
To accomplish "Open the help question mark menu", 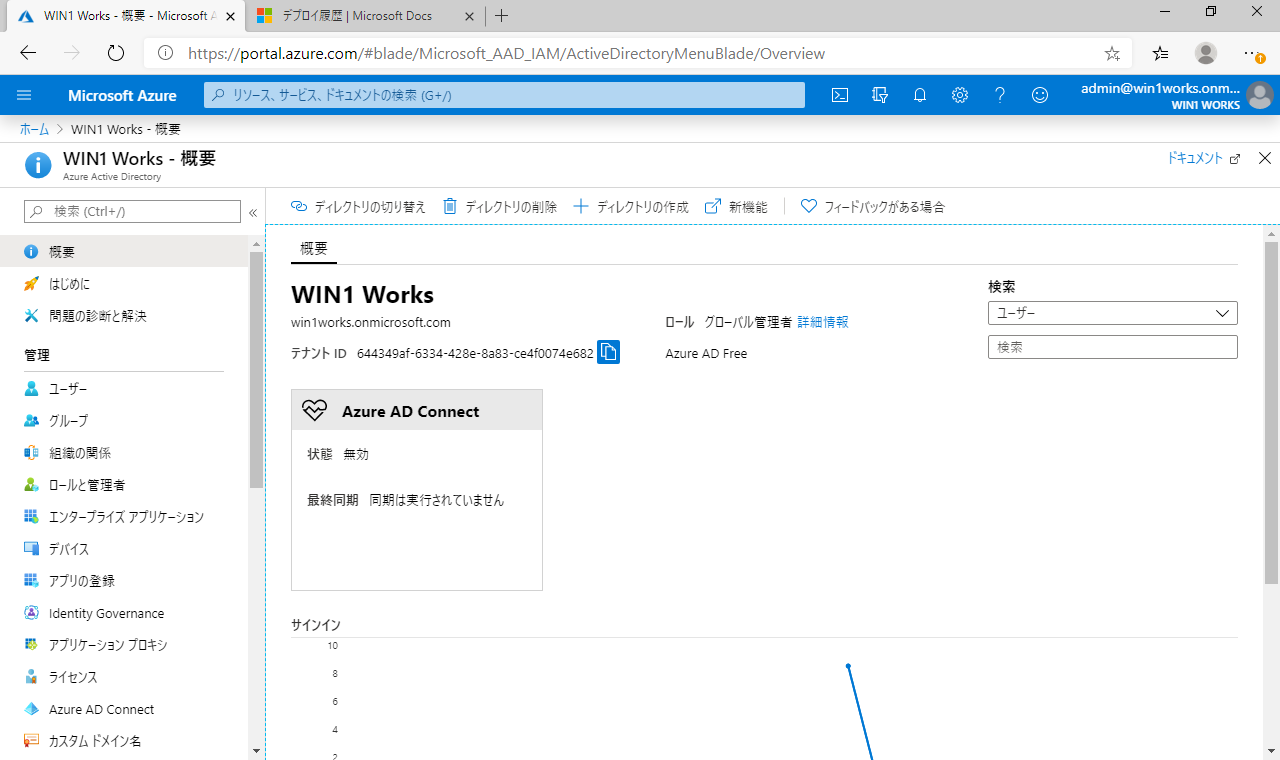I will pyautogui.click(x=1000, y=95).
